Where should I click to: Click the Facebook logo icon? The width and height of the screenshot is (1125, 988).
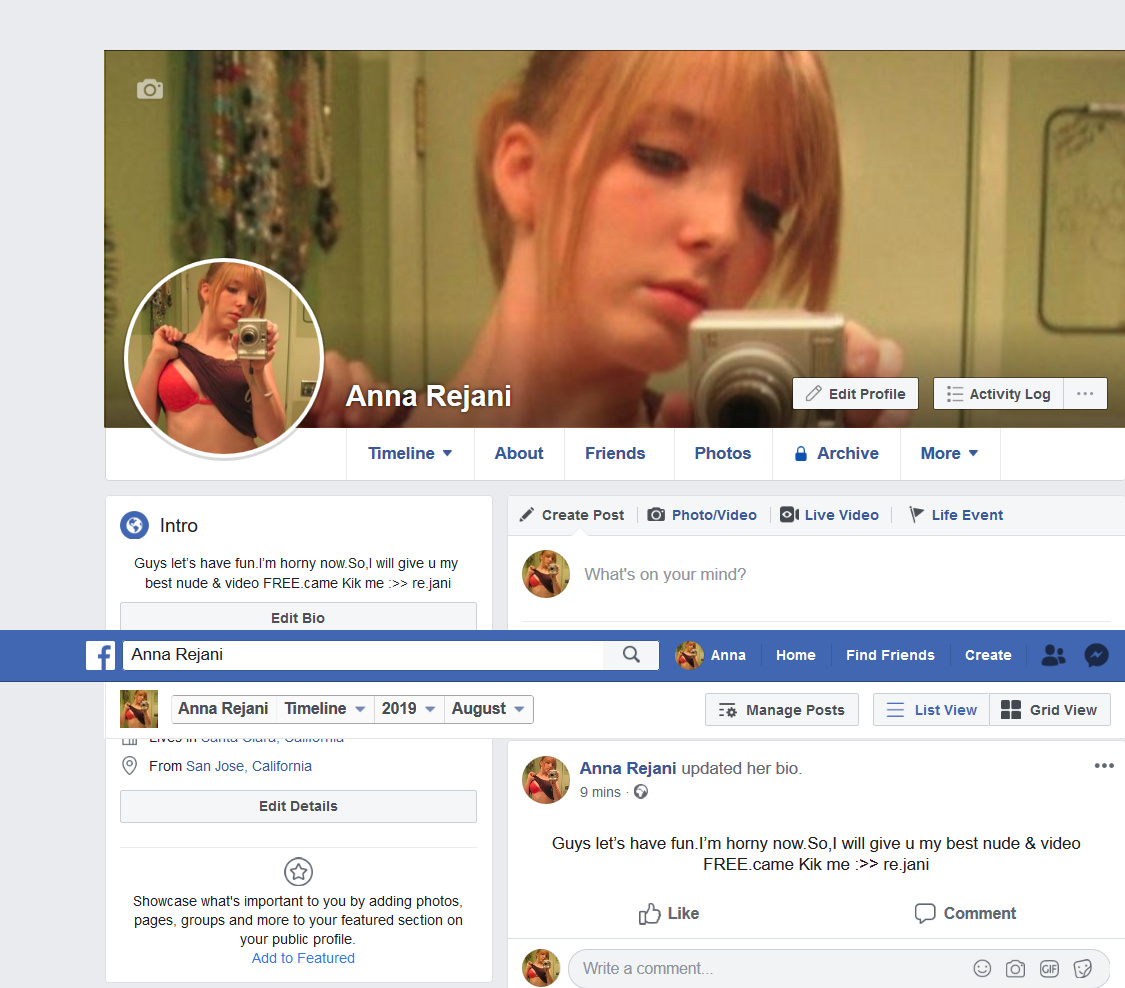(100, 655)
